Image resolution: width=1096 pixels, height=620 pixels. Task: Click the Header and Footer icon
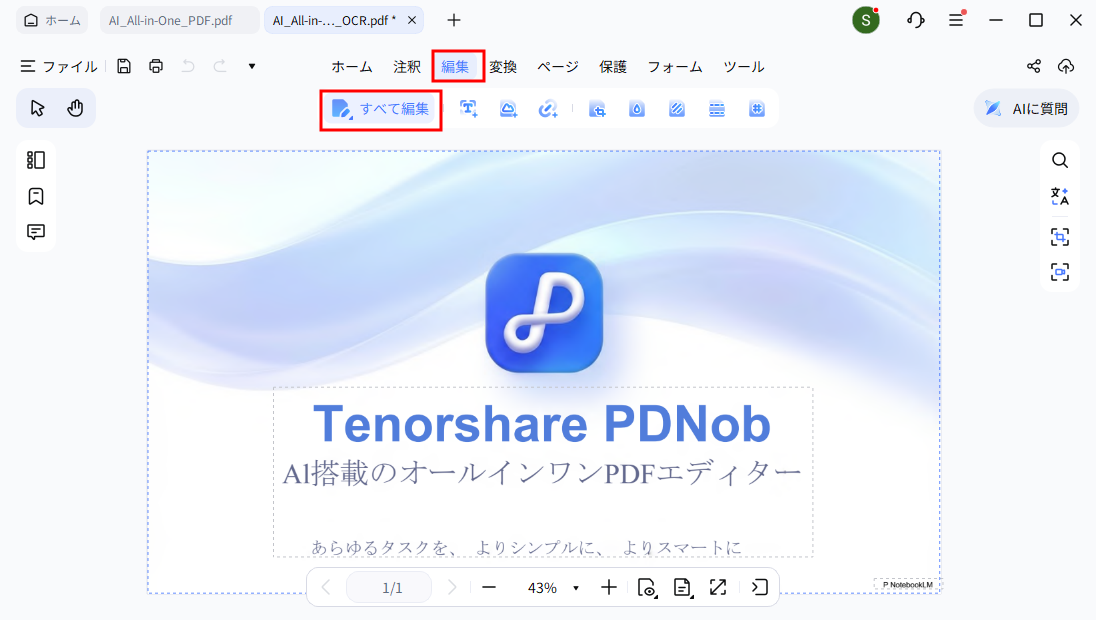coord(716,109)
